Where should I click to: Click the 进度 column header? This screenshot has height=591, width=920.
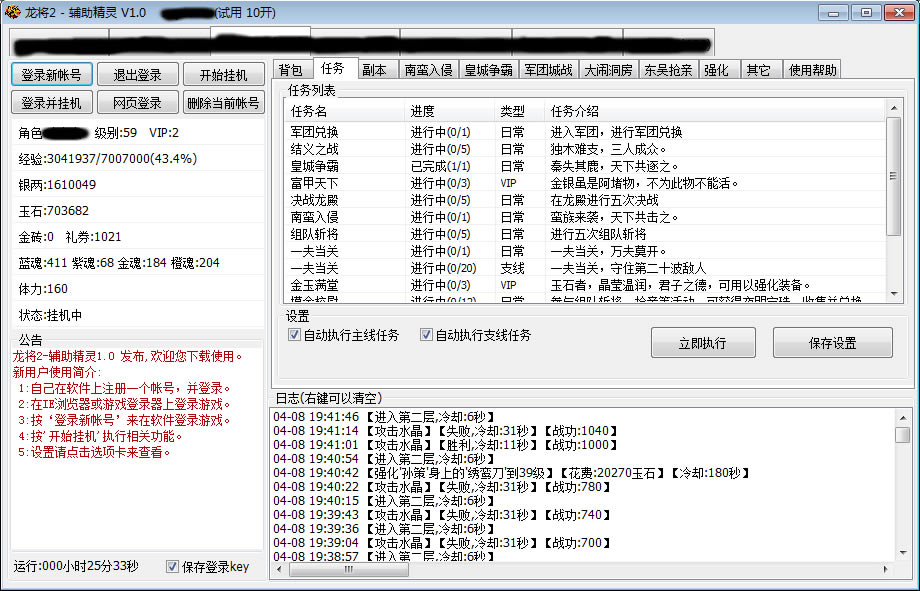click(x=450, y=110)
